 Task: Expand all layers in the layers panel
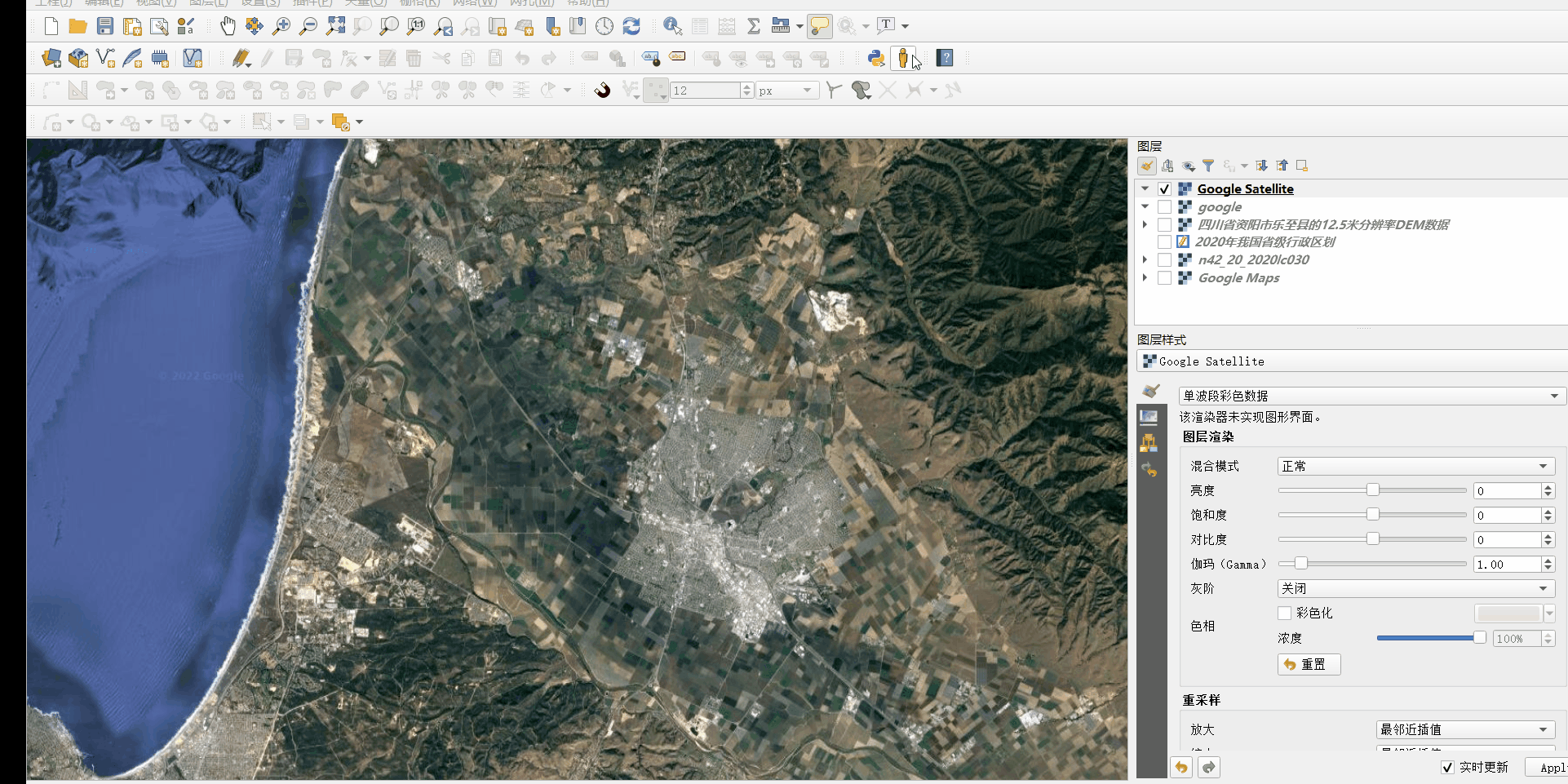(1261, 166)
